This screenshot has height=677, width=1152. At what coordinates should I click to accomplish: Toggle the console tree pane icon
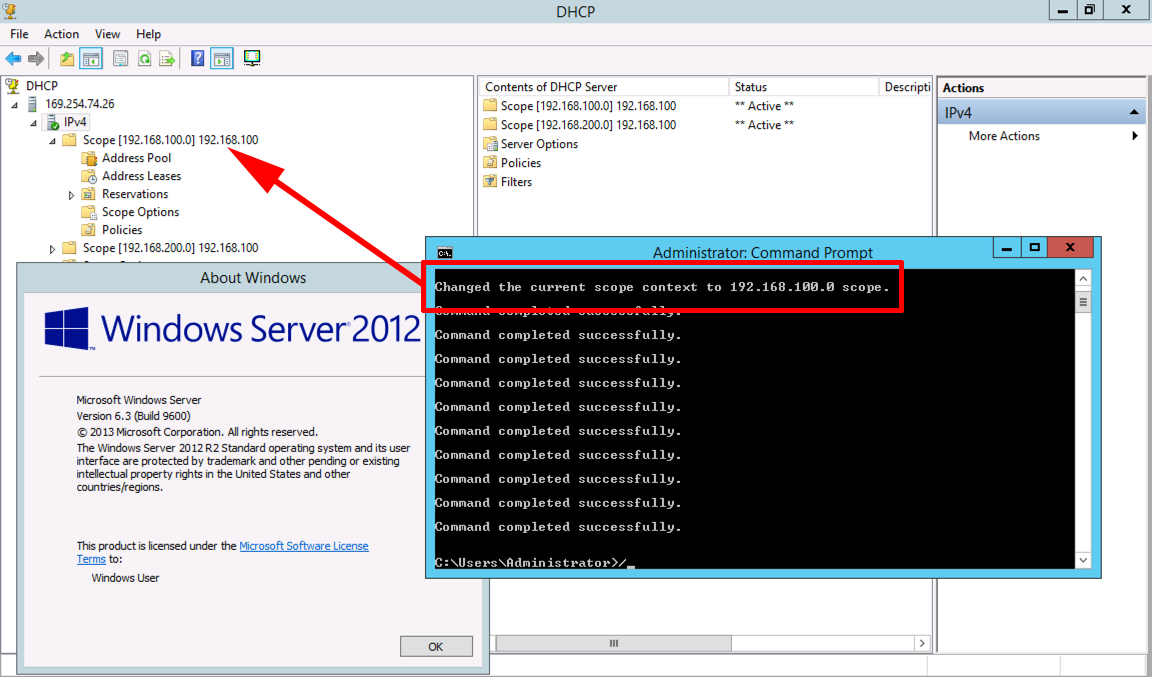pos(90,57)
